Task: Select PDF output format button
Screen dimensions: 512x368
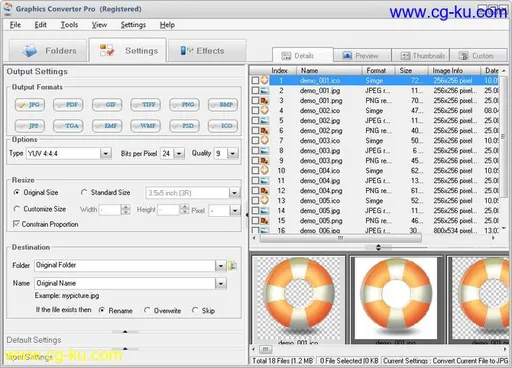Action: [68, 105]
